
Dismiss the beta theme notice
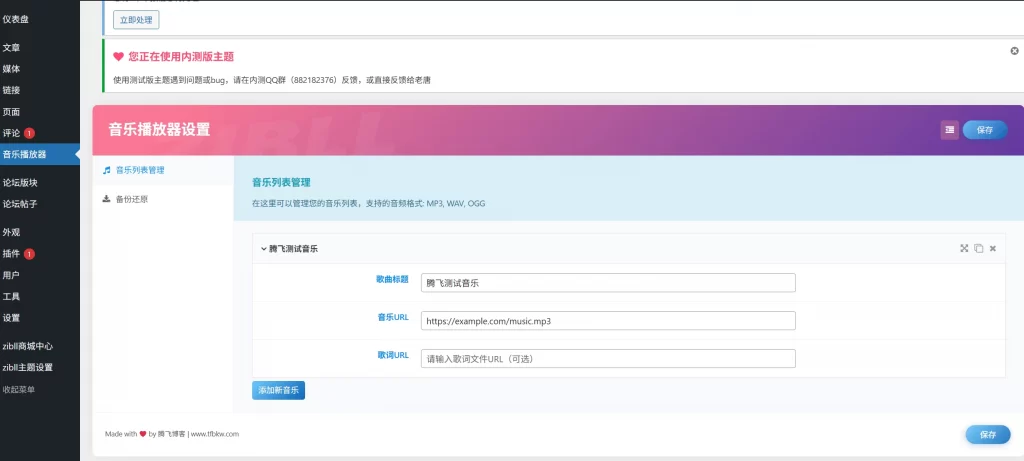(1014, 50)
